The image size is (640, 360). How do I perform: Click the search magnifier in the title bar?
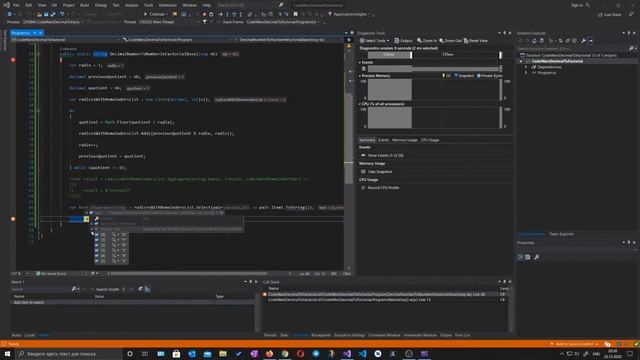pyautogui.click(x=281, y=5)
